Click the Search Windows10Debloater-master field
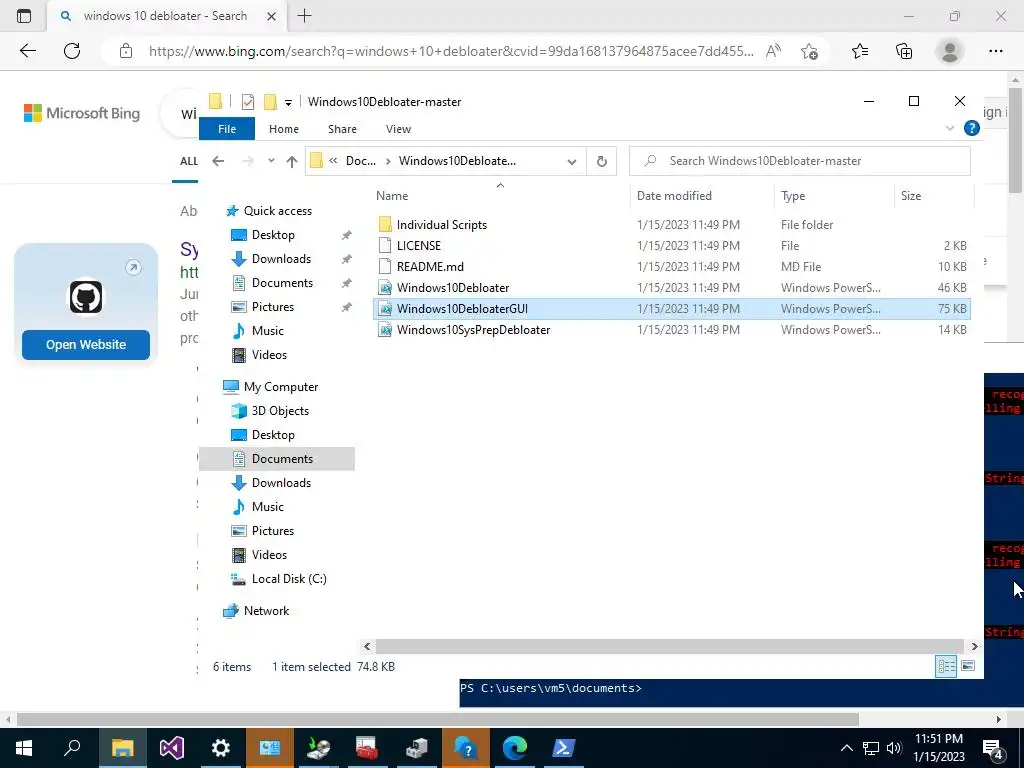1024x768 pixels. pos(799,161)
